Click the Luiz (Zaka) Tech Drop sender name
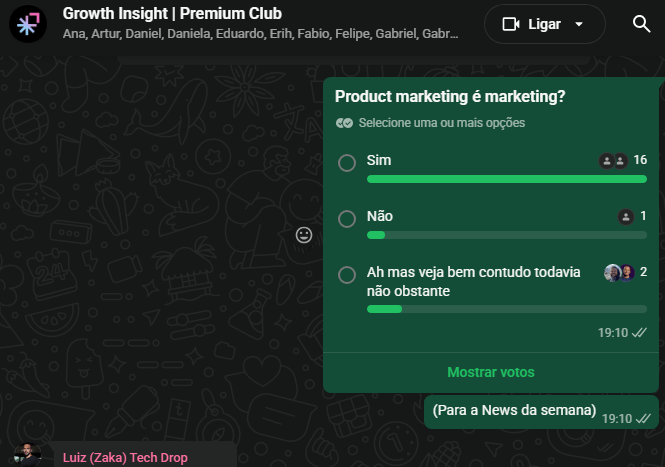 (x=125, y=458)
